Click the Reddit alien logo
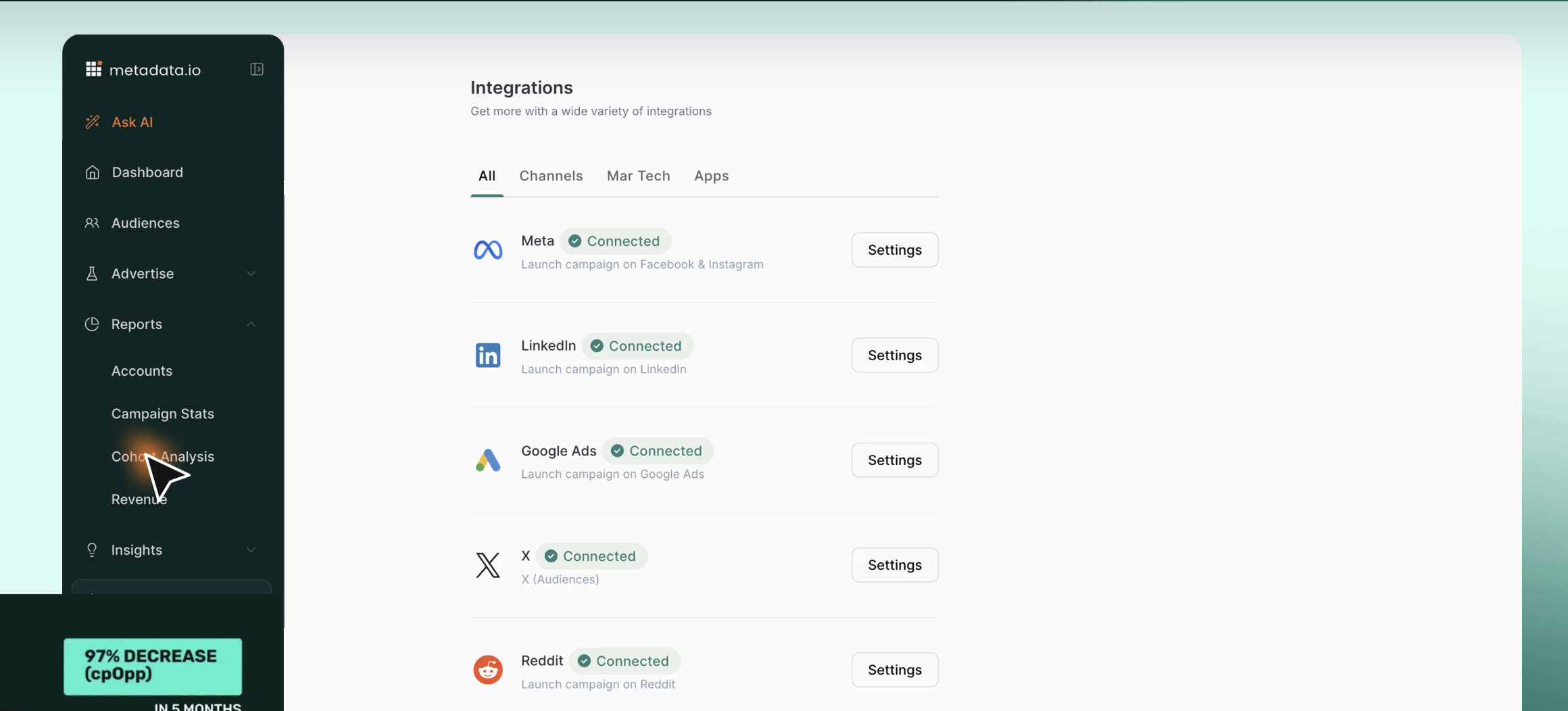The height and width of the screenshot is (711, 1568). [488, 669]
